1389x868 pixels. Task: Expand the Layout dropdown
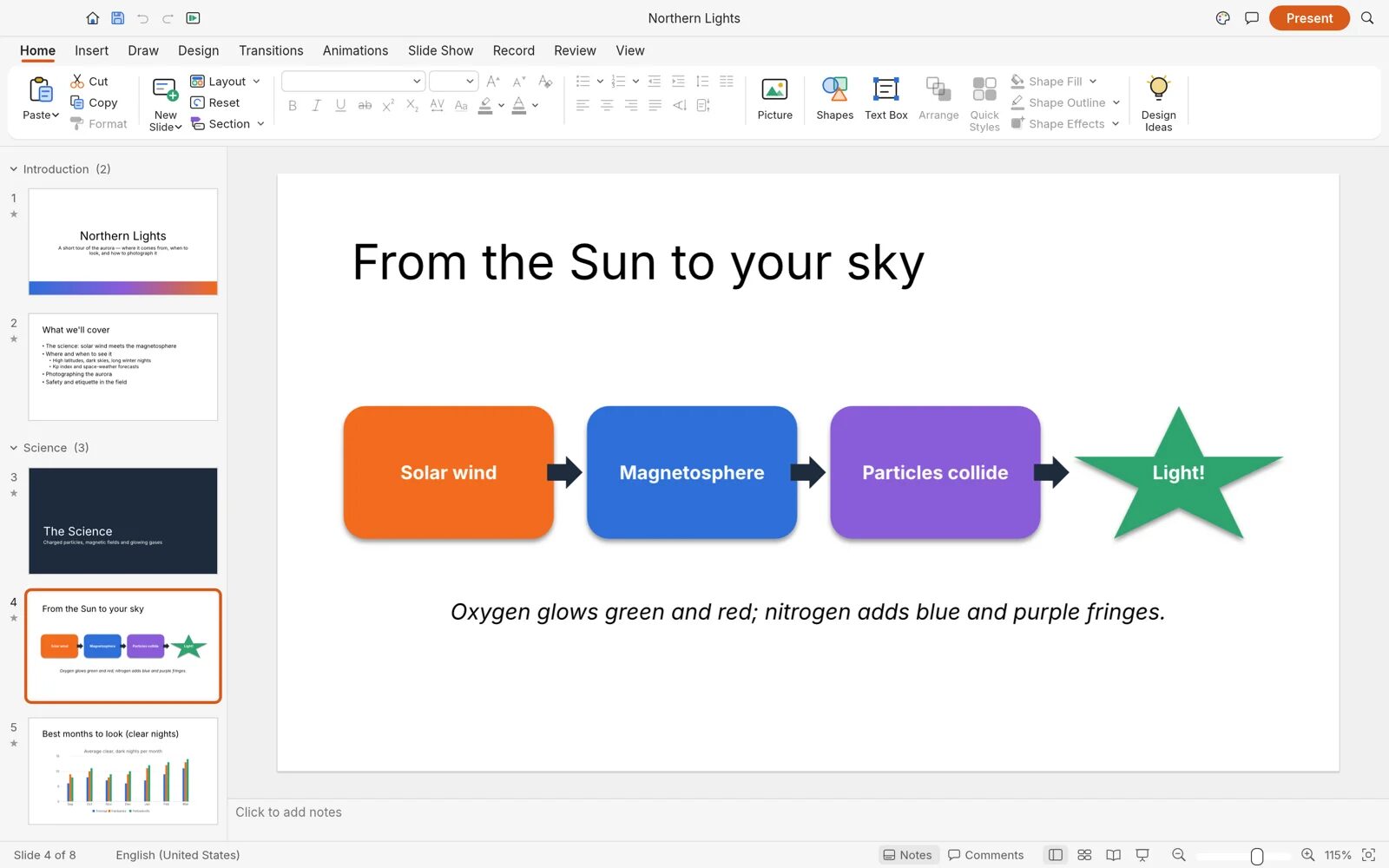226,82
